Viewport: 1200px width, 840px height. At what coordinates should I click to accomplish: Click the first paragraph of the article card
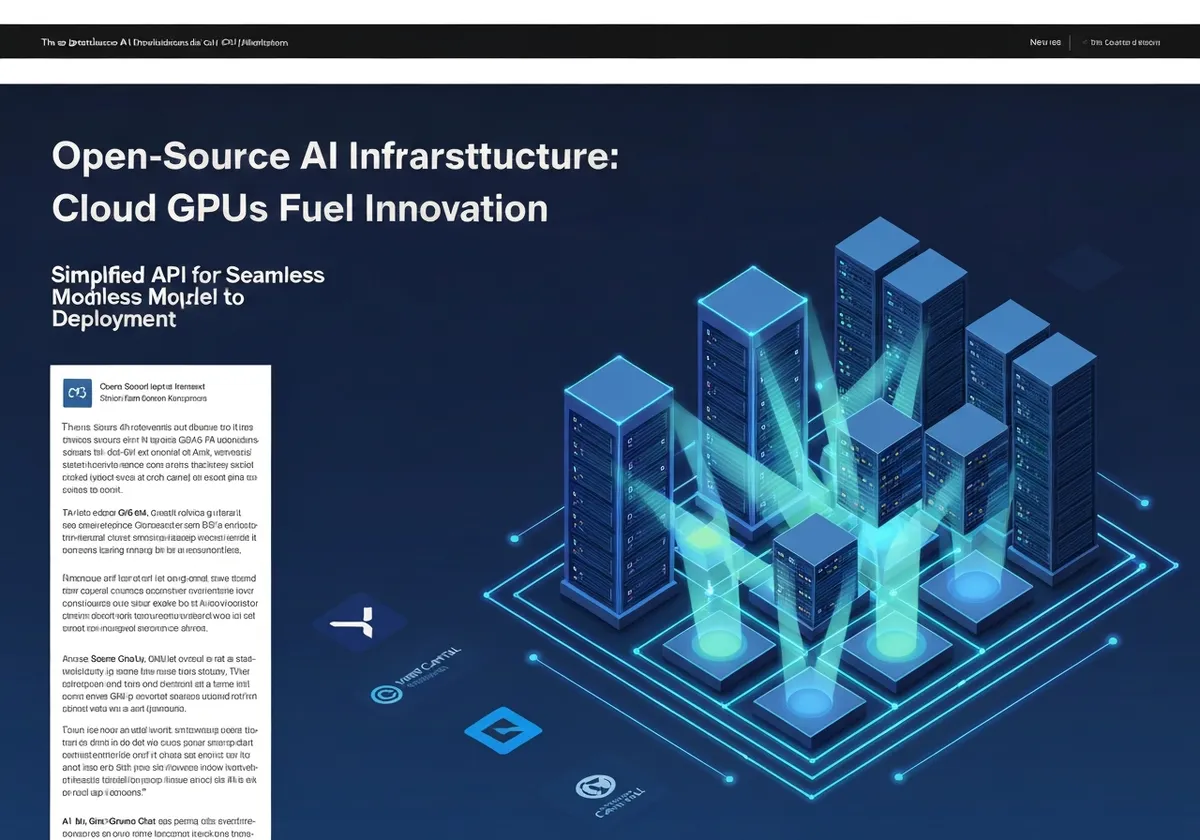tap(160, 458)
